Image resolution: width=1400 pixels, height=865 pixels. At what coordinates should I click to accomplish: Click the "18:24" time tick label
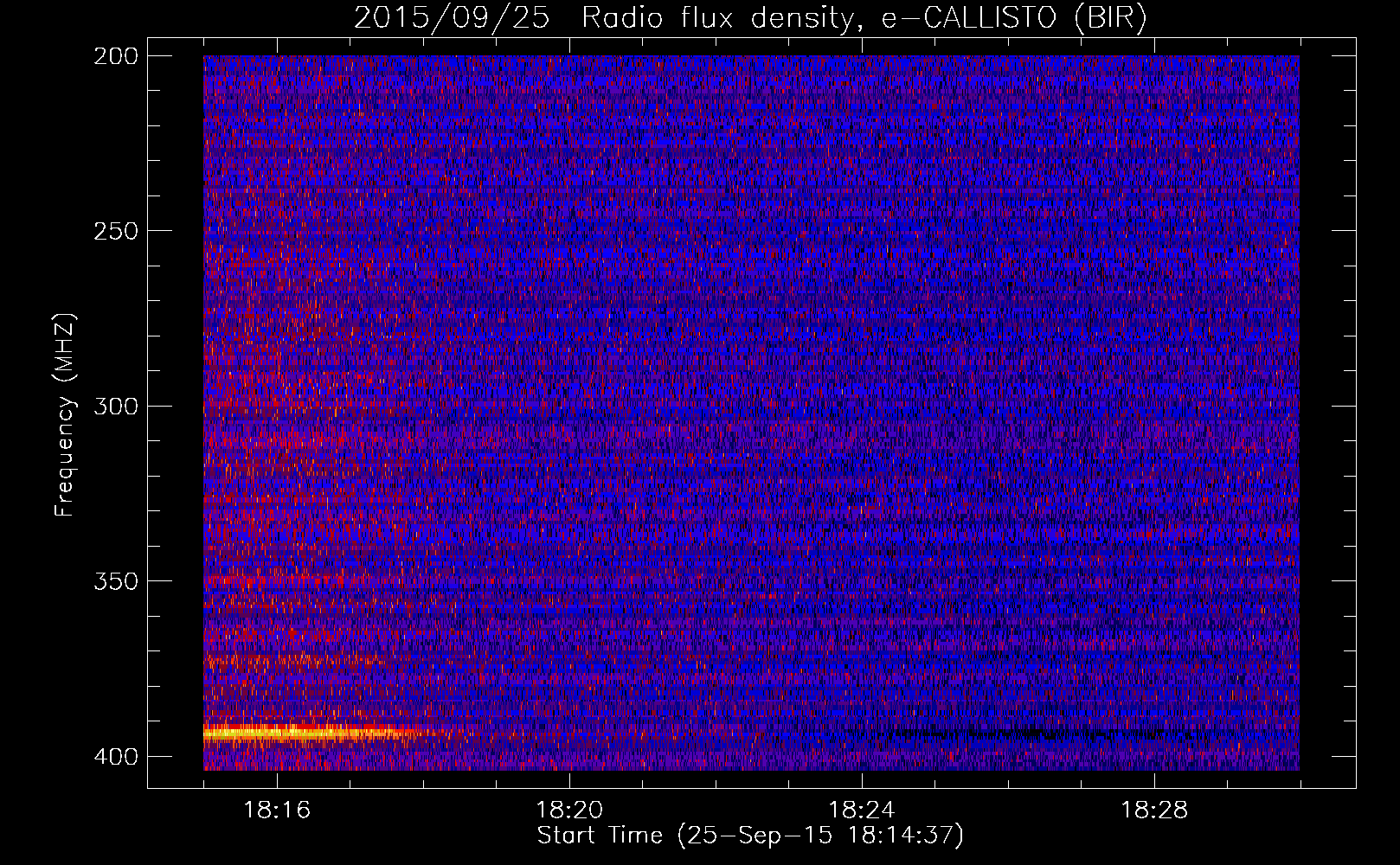click(862, 811)
